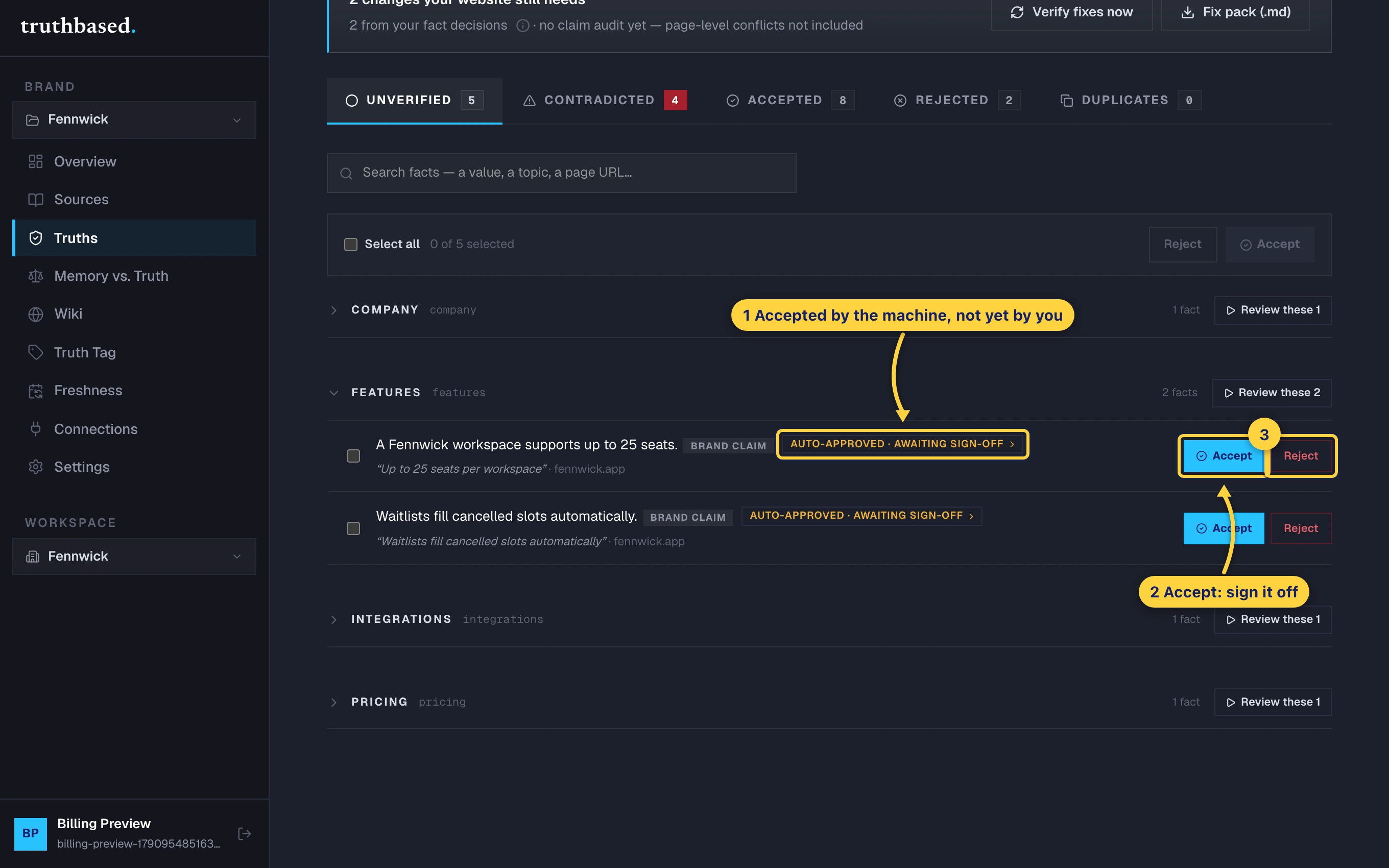Click the Search facts input field
Image resolution: width=1389 pixels, height=868 pixels.
tap(561, 173)
